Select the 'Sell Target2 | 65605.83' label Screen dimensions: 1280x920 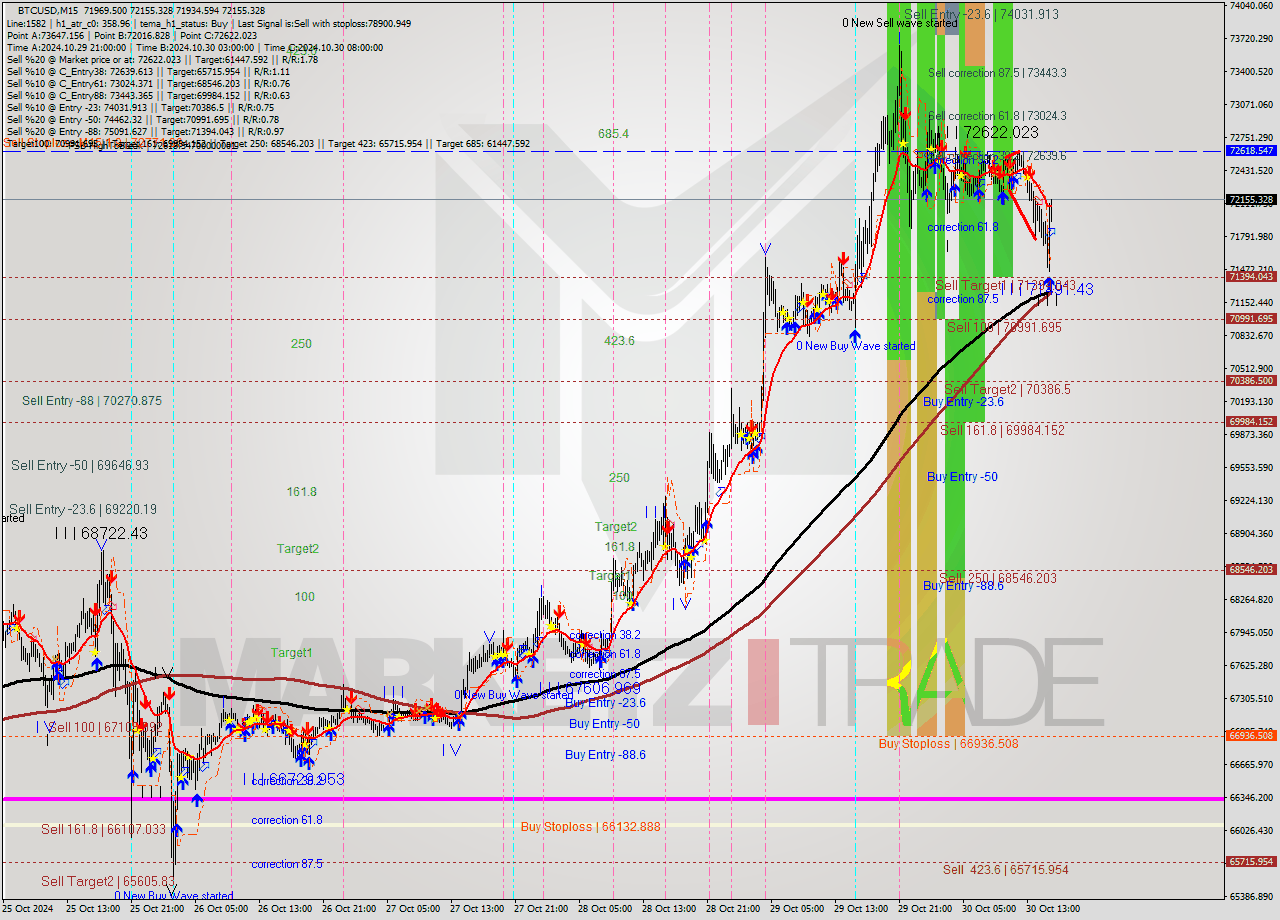108,881
